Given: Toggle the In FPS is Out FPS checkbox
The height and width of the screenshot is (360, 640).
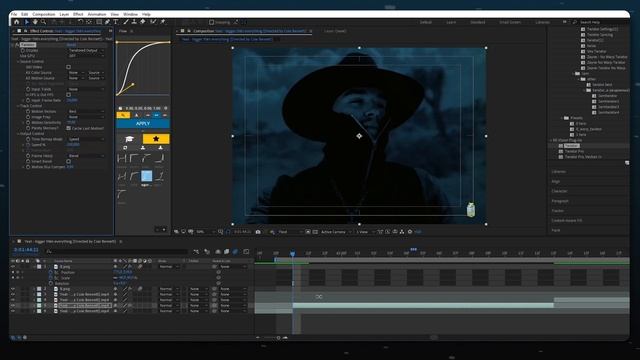Looking at the screenshot, I should 69,95.
